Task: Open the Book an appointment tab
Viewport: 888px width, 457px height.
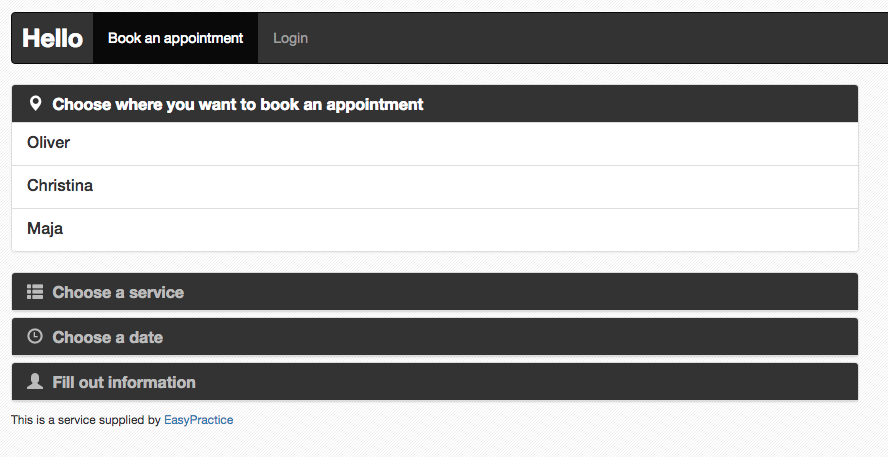Action: point(176,38)
